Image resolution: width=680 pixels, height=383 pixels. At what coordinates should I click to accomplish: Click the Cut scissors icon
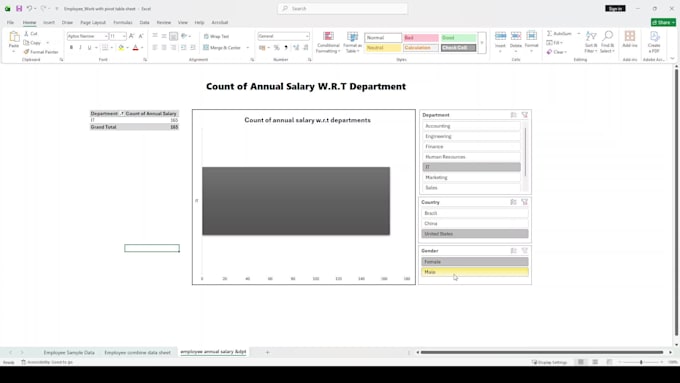(26, 33)
